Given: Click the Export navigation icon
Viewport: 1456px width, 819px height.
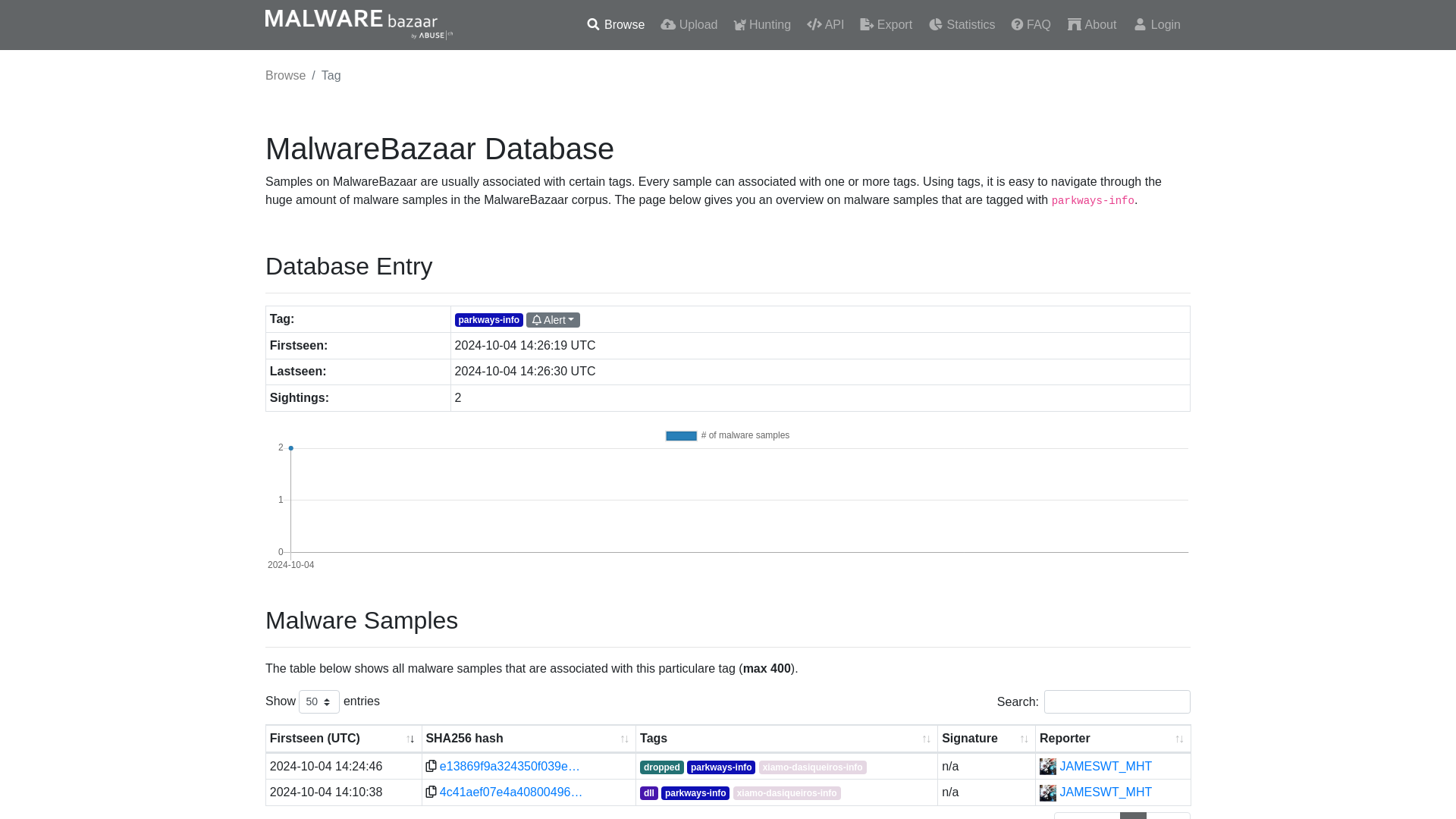Looking at the screenshot, I should [x=865, y=25].
